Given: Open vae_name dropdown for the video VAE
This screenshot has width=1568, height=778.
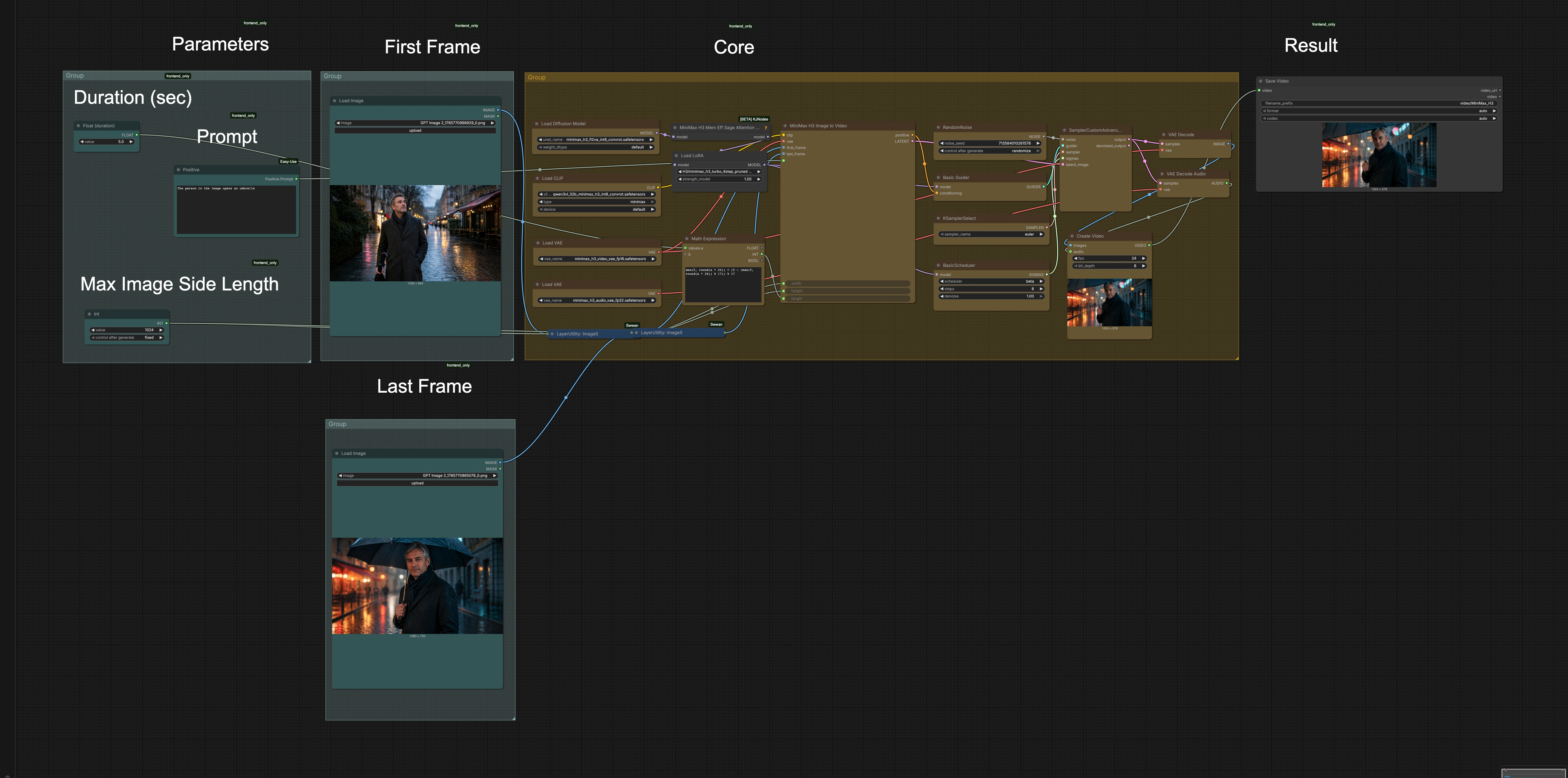Looking at the screenshot, I should click(x=597, y=259).
